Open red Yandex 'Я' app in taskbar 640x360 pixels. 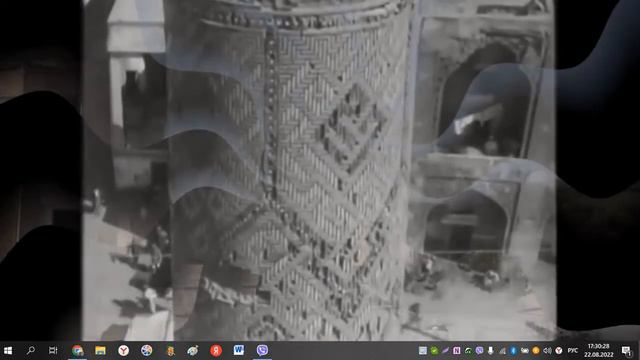216,351
